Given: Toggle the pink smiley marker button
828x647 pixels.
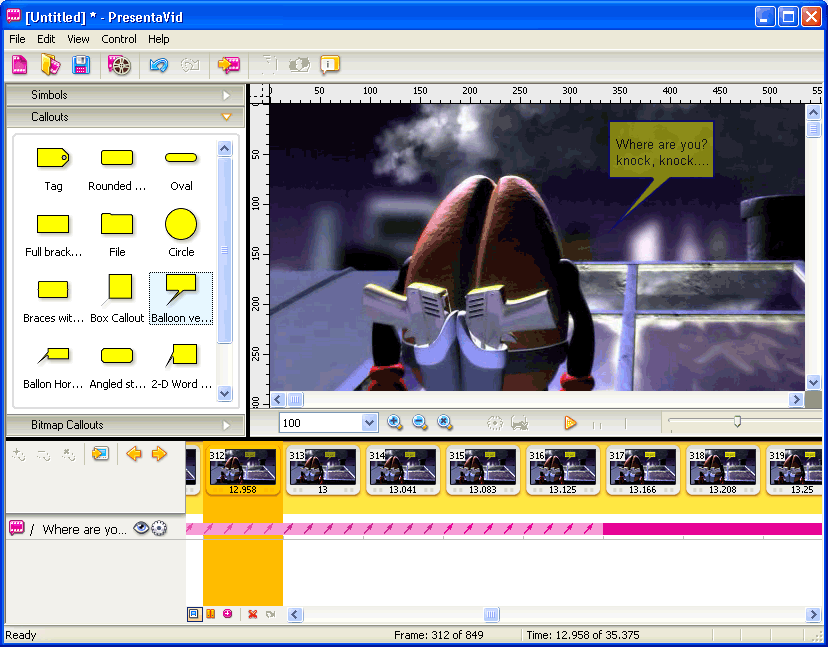Looking at the screenshot, I should click(228, 614).
